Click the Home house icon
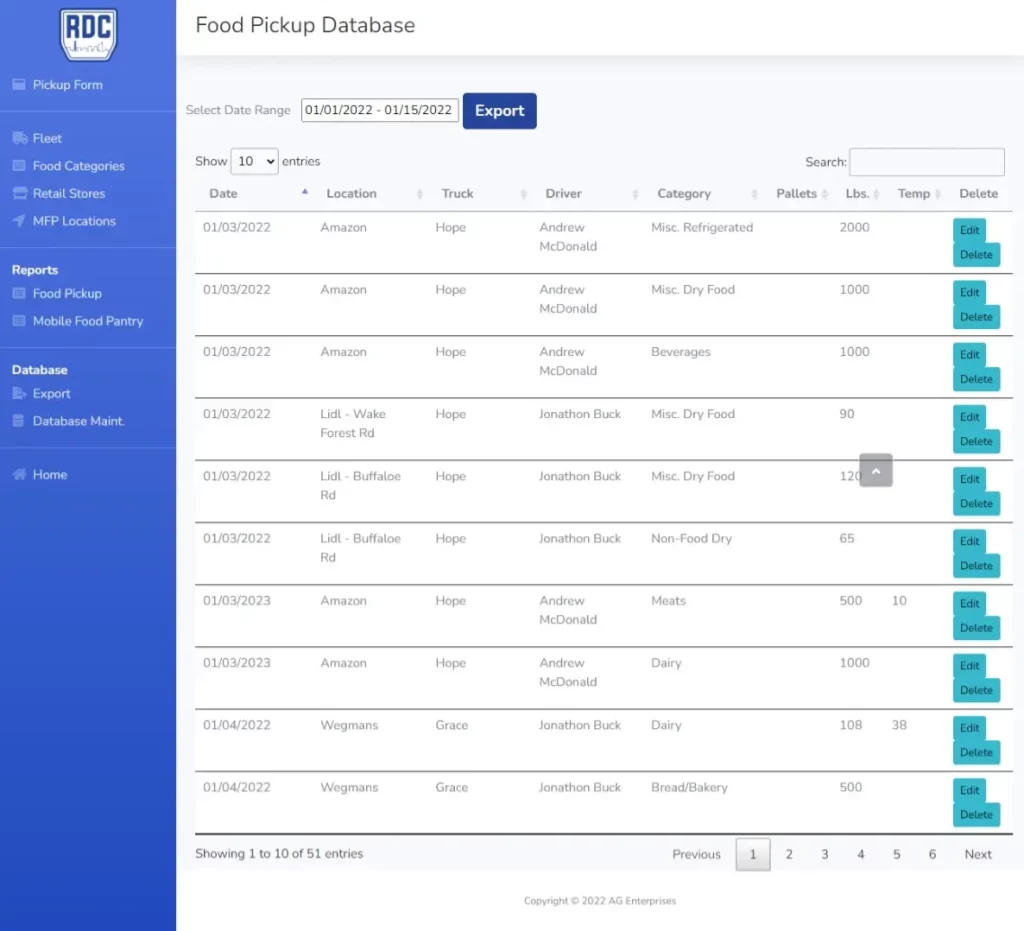Viewport: 1024px width, 931px height. tap(20, 474)
